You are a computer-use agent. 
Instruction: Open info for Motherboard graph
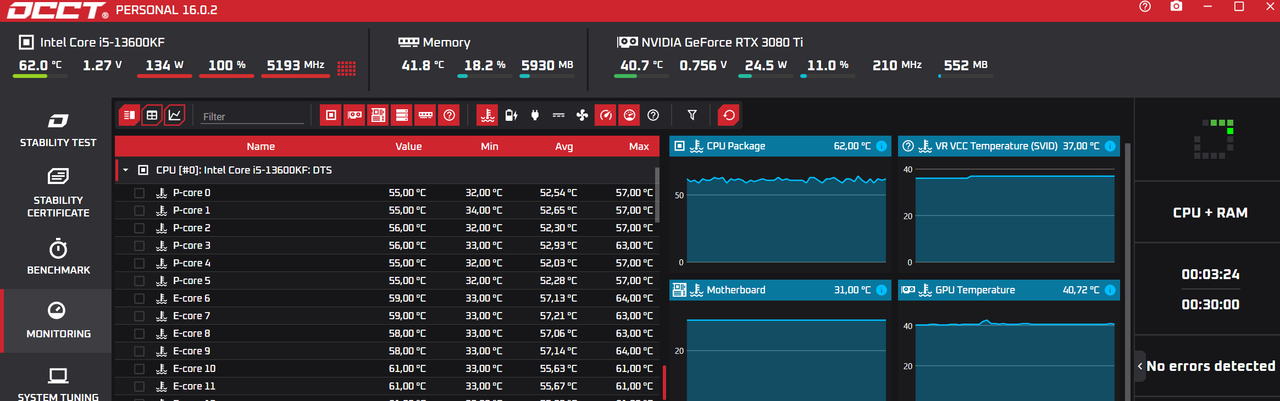point(881,290)
